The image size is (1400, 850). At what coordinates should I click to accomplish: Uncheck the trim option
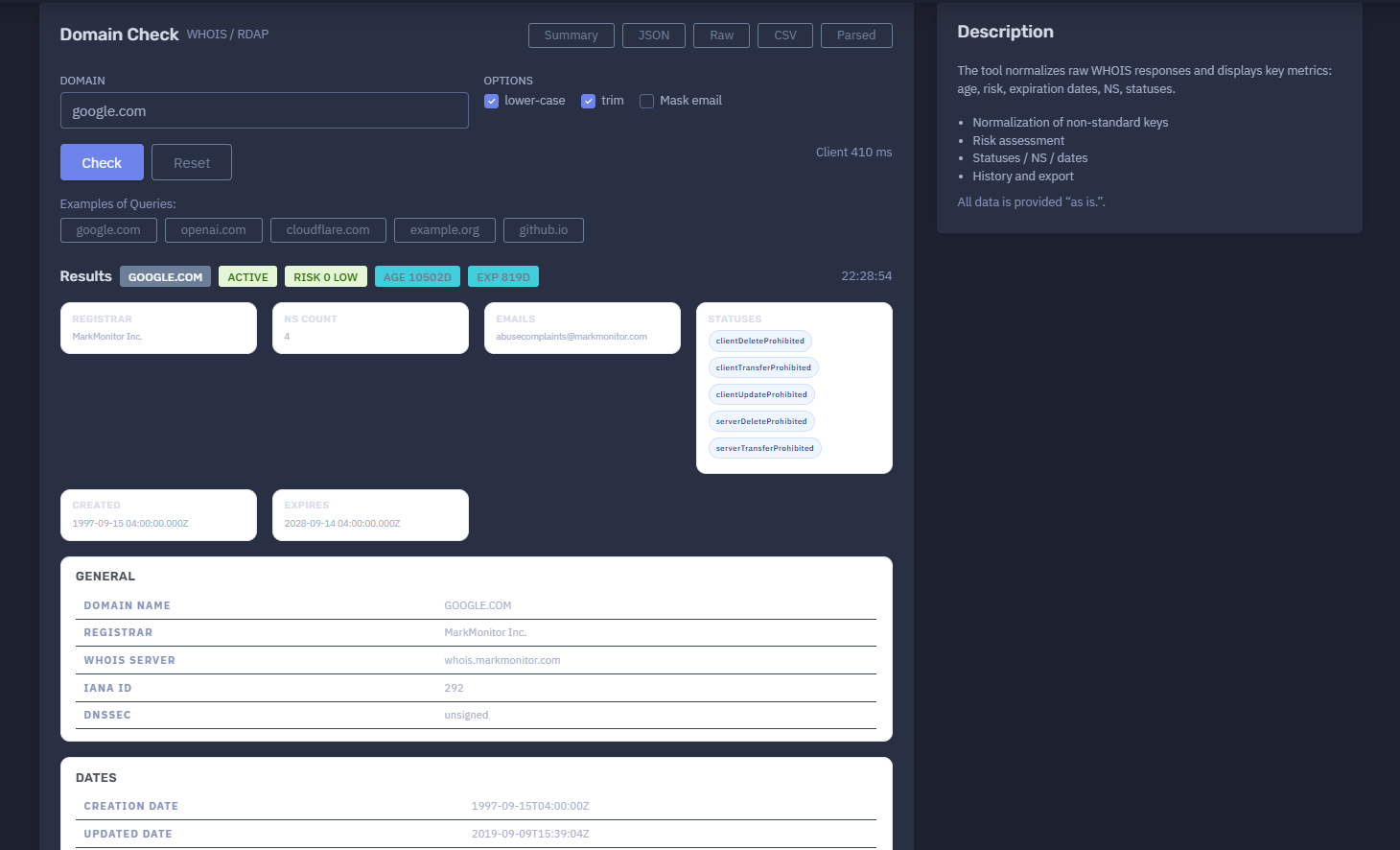[588, 101]
